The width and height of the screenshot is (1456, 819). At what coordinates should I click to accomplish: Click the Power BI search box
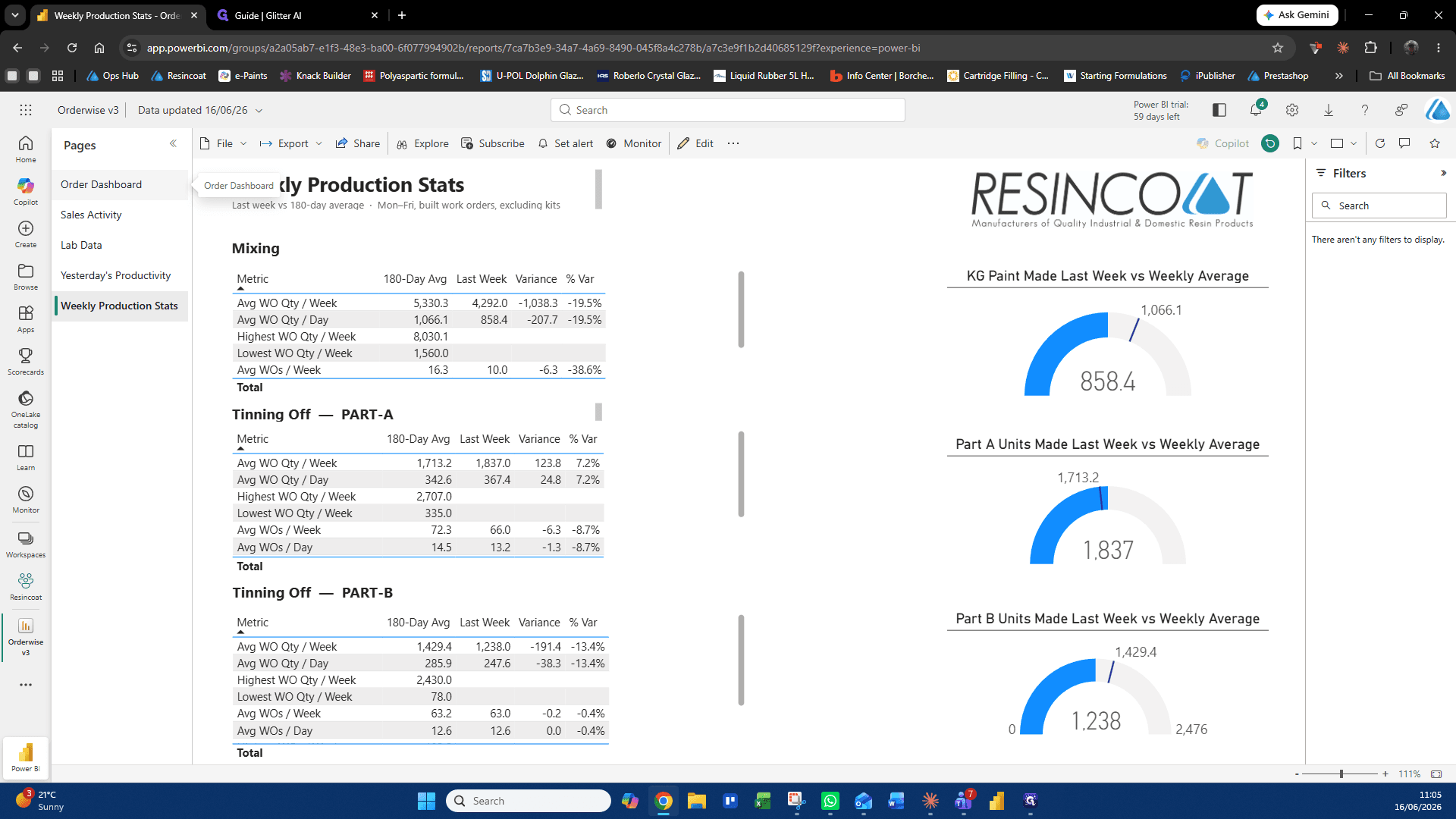point(727,110)
